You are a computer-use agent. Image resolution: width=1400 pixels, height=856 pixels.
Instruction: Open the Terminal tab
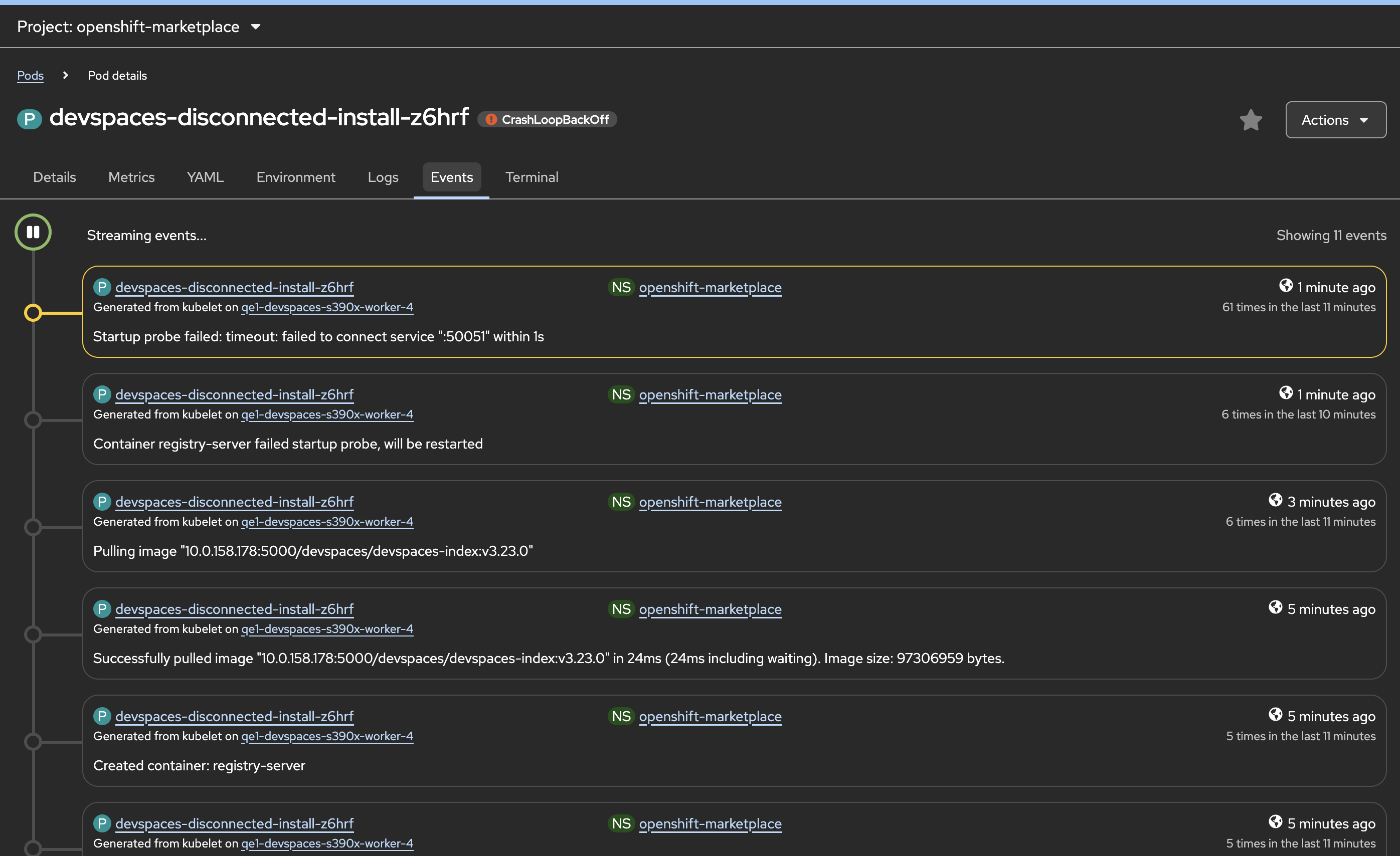(x=531, y=177)
